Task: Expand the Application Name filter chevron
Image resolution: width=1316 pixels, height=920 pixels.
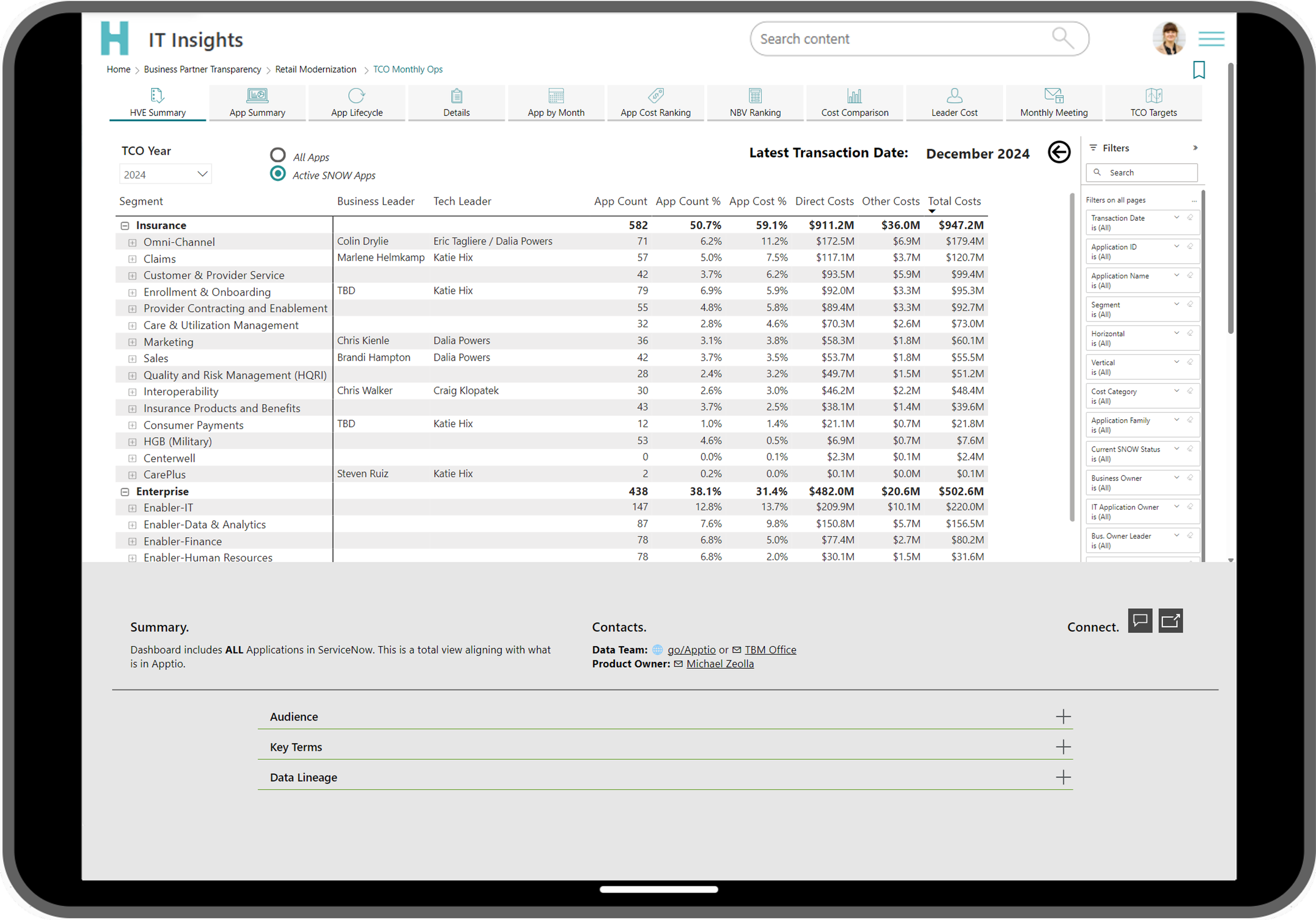Action: click(x=1177, y=275)
